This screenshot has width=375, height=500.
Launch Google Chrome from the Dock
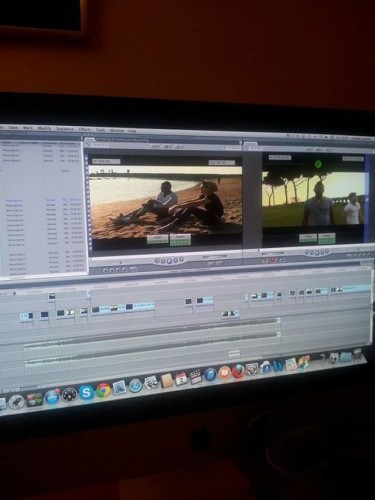point(103,390)
